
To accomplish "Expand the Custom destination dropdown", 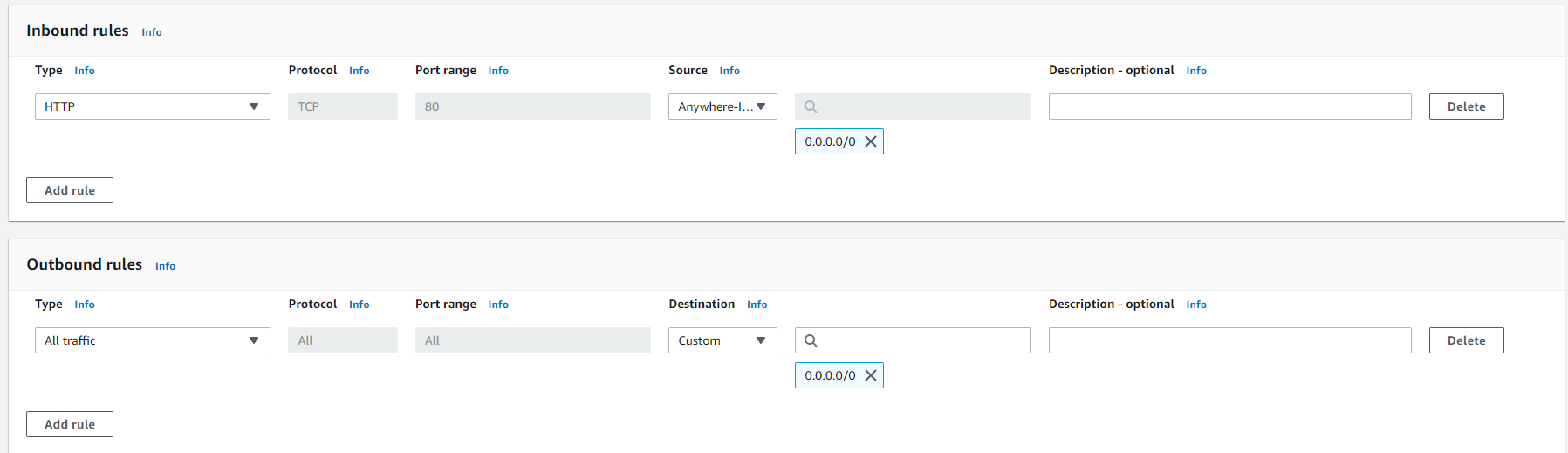I will [x=722, y=340].
